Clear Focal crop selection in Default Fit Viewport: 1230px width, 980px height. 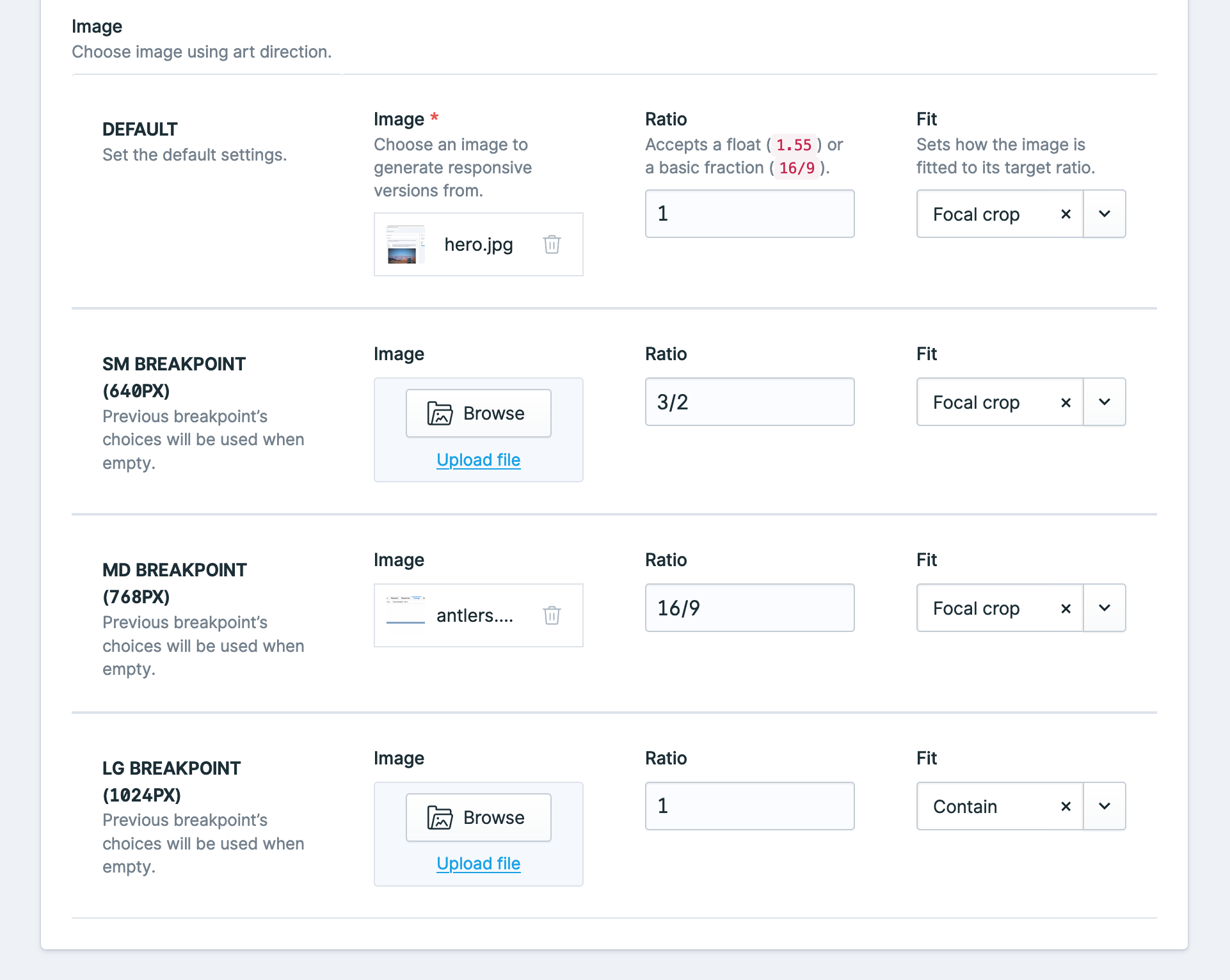point(1066,214)
